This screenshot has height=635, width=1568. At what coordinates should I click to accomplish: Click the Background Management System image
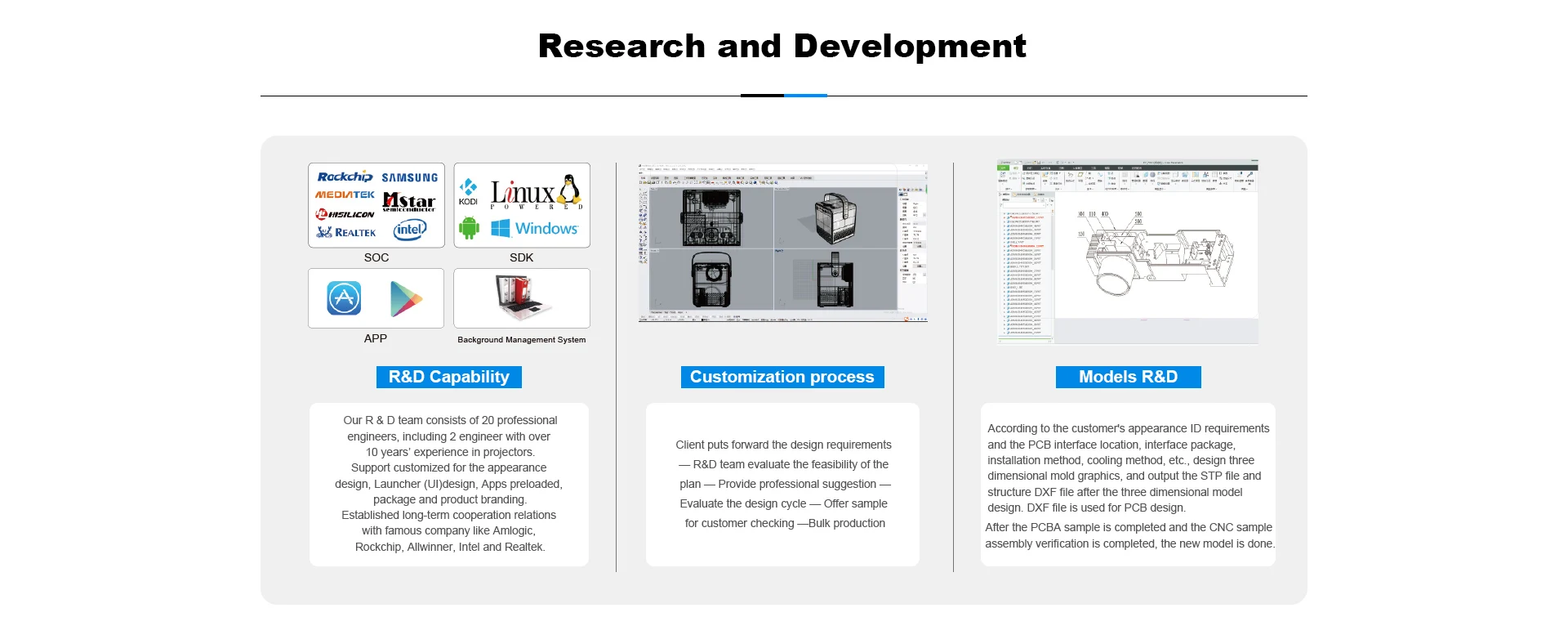tap(522, 297)
